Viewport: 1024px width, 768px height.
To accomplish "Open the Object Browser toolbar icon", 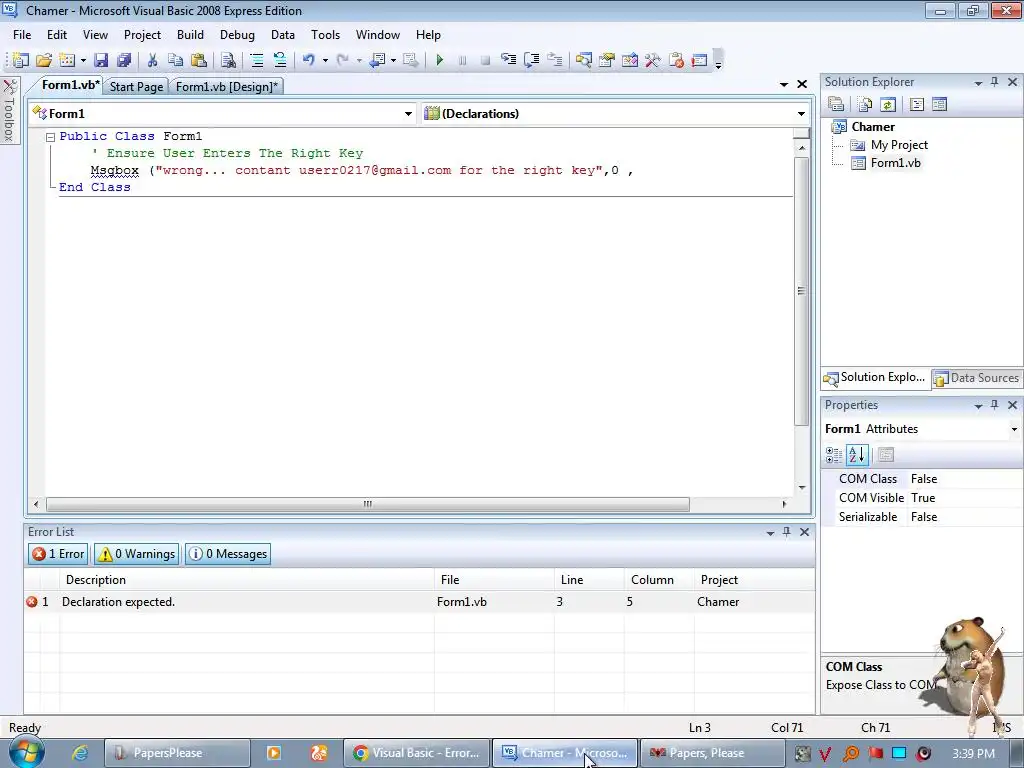I will pos(630,61).
